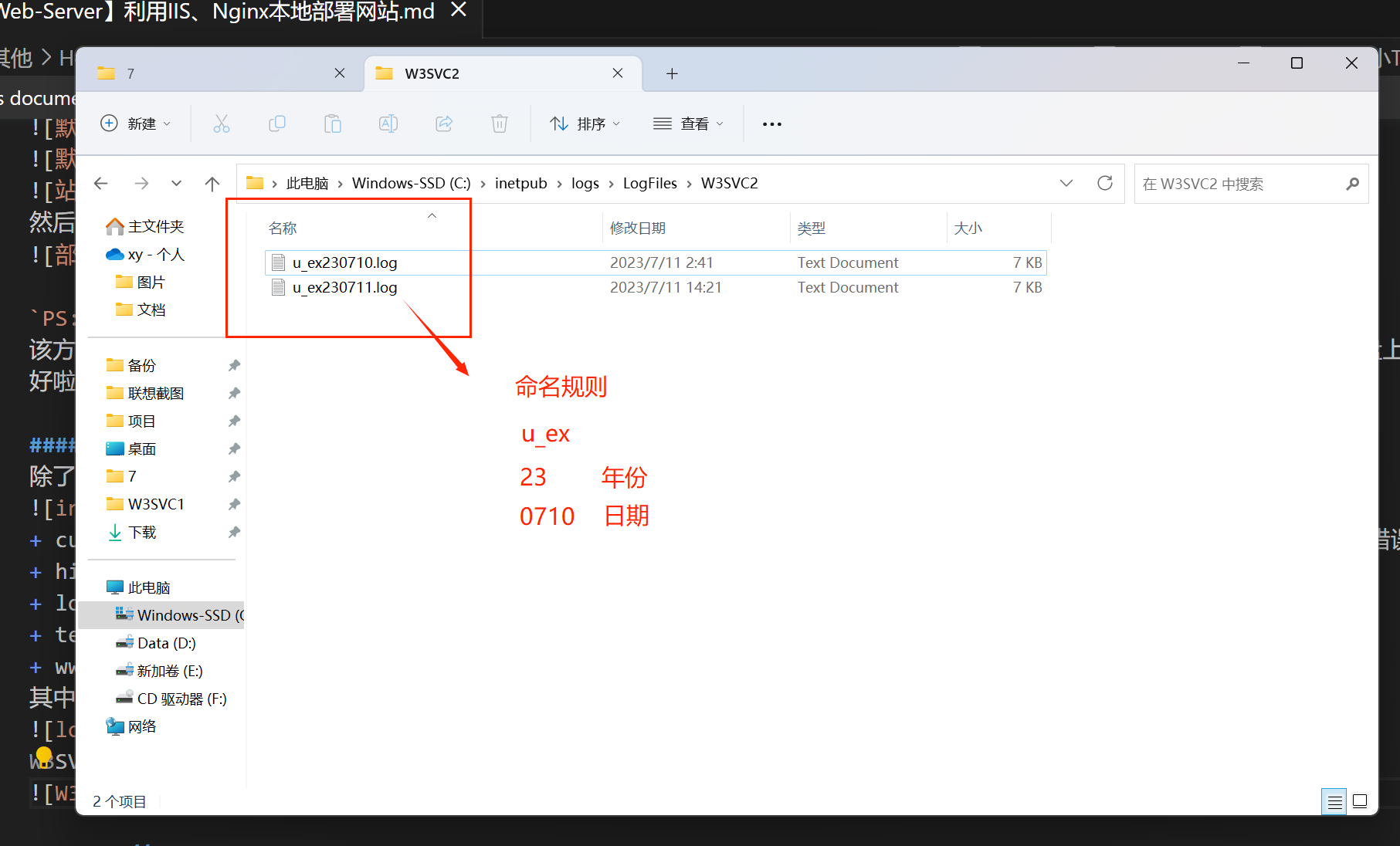Expand breadcrumb chevron after inetpub
Screen dimensions: 1400x846
(559, 184)
